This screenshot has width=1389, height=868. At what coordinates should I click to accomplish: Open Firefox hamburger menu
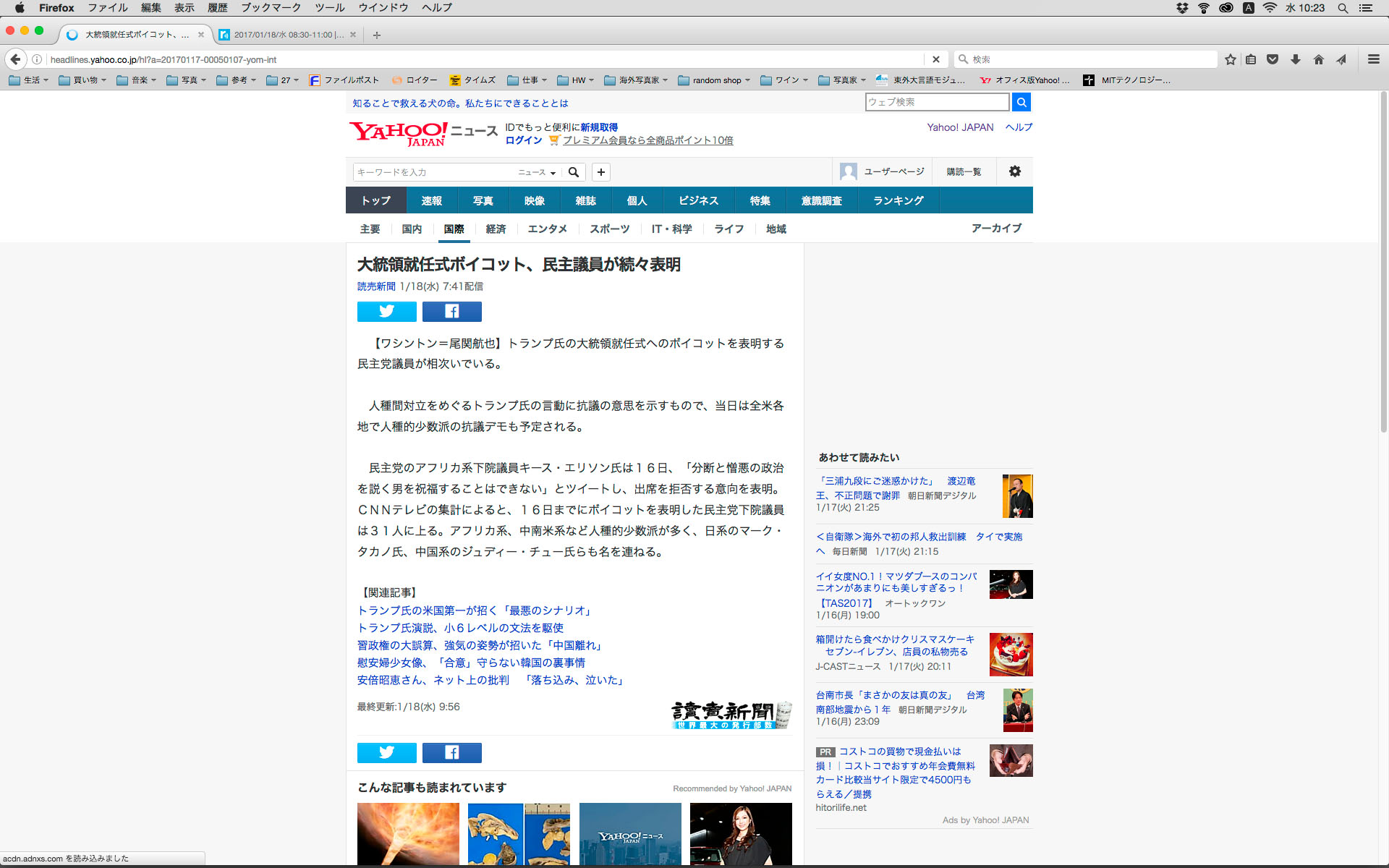click(1373, 59)
